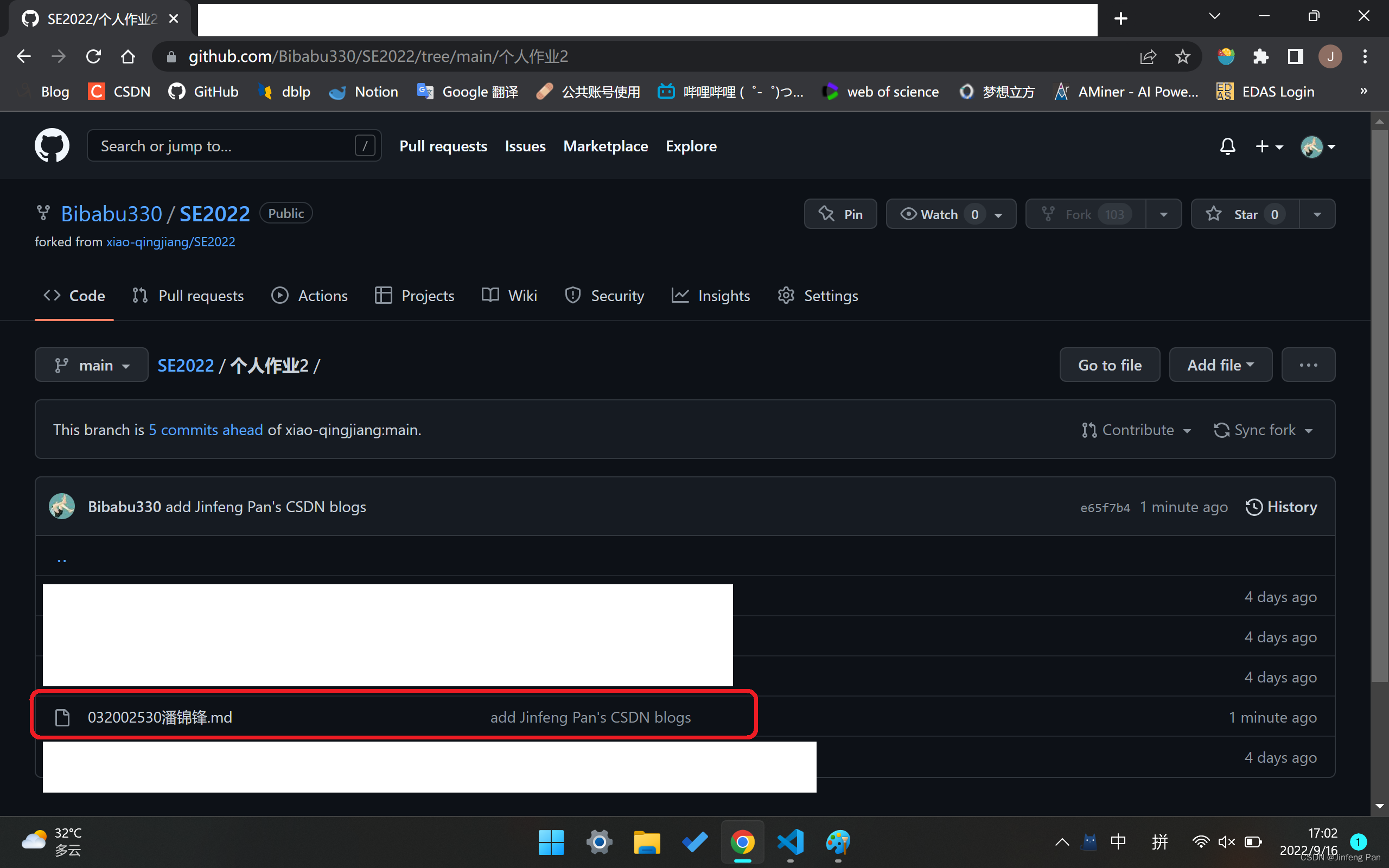
Task: Open the Add file dropdown
Action: tap(1220, 365)
